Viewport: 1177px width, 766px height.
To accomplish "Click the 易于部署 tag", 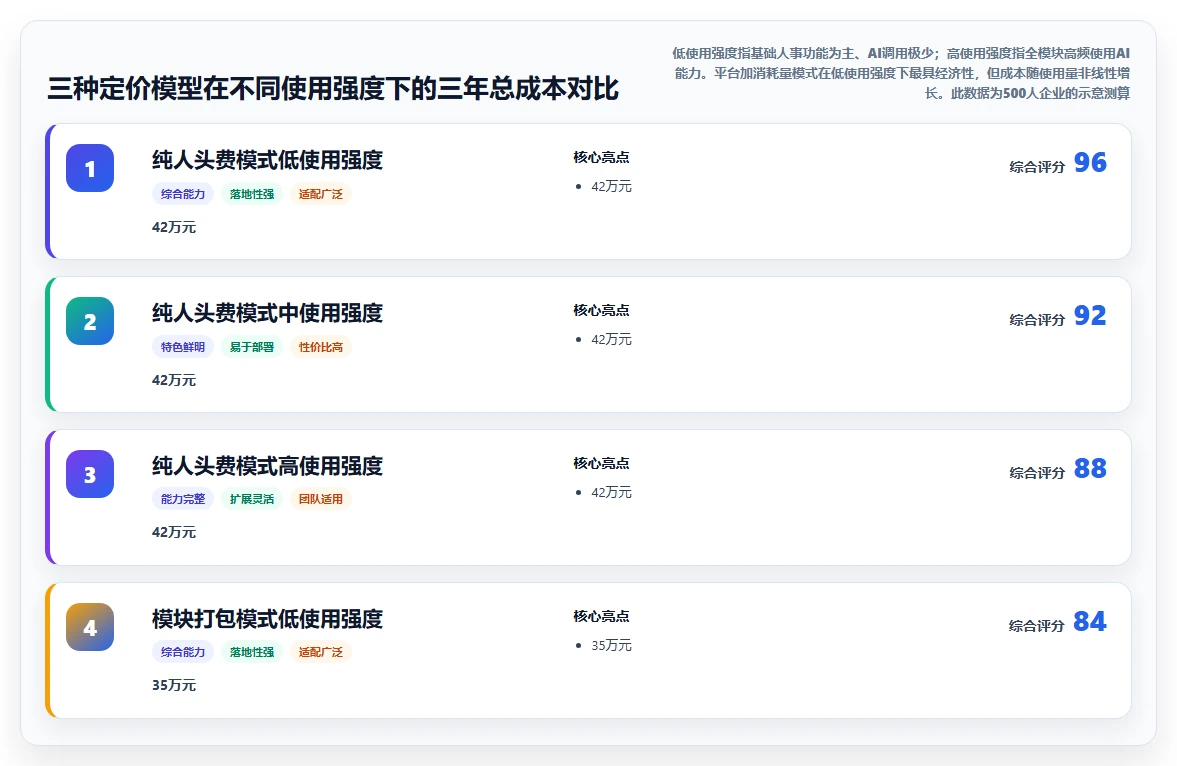I will pos(251,347).
